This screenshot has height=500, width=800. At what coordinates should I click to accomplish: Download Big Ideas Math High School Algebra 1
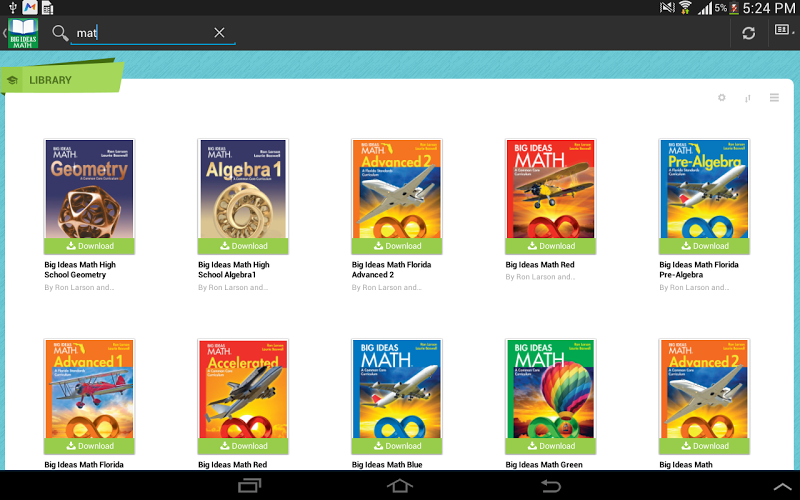pos(243,246)
